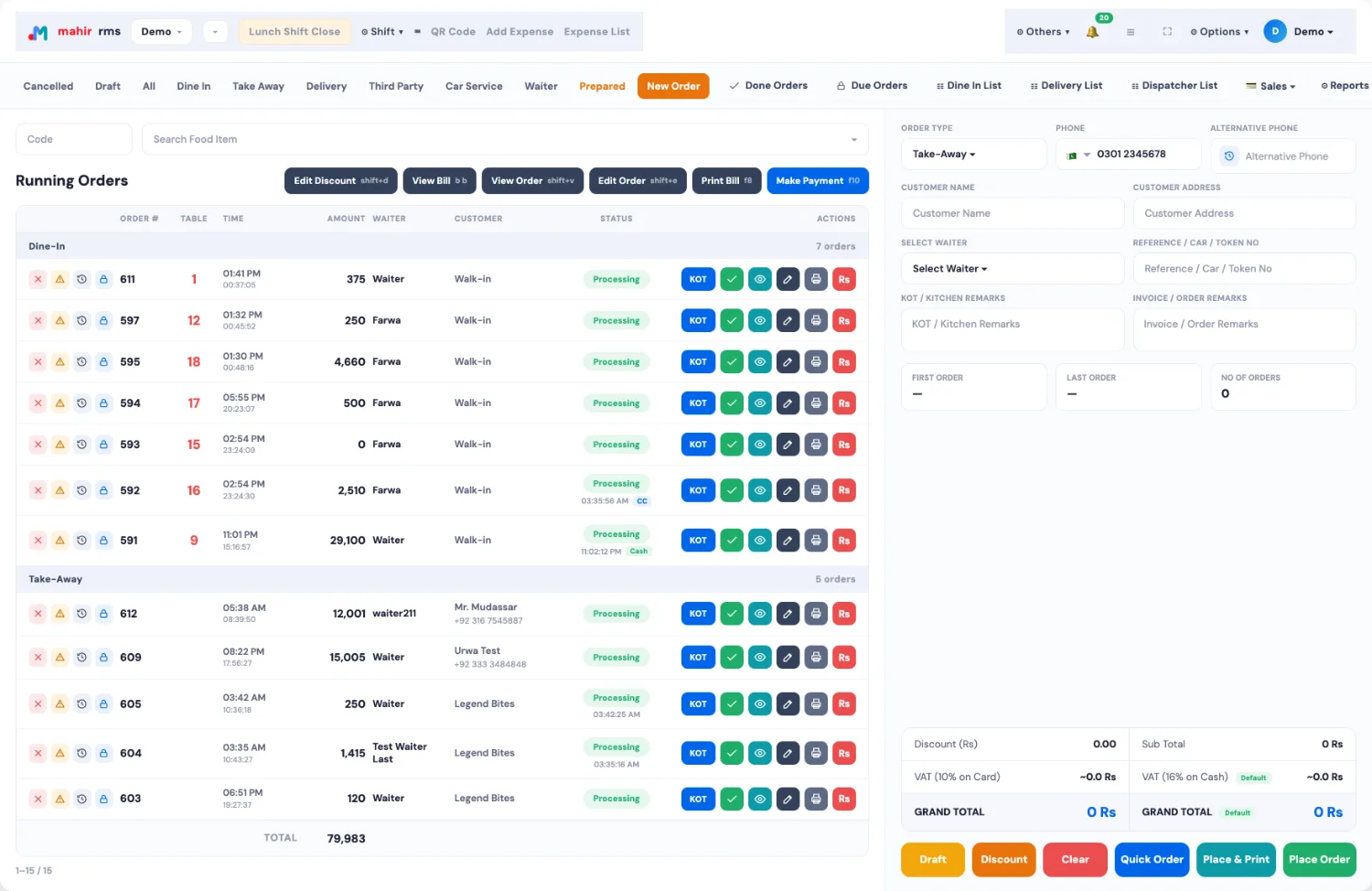View order 595 with the eye icon
The image size is (1372, 891).
[760, 362]
